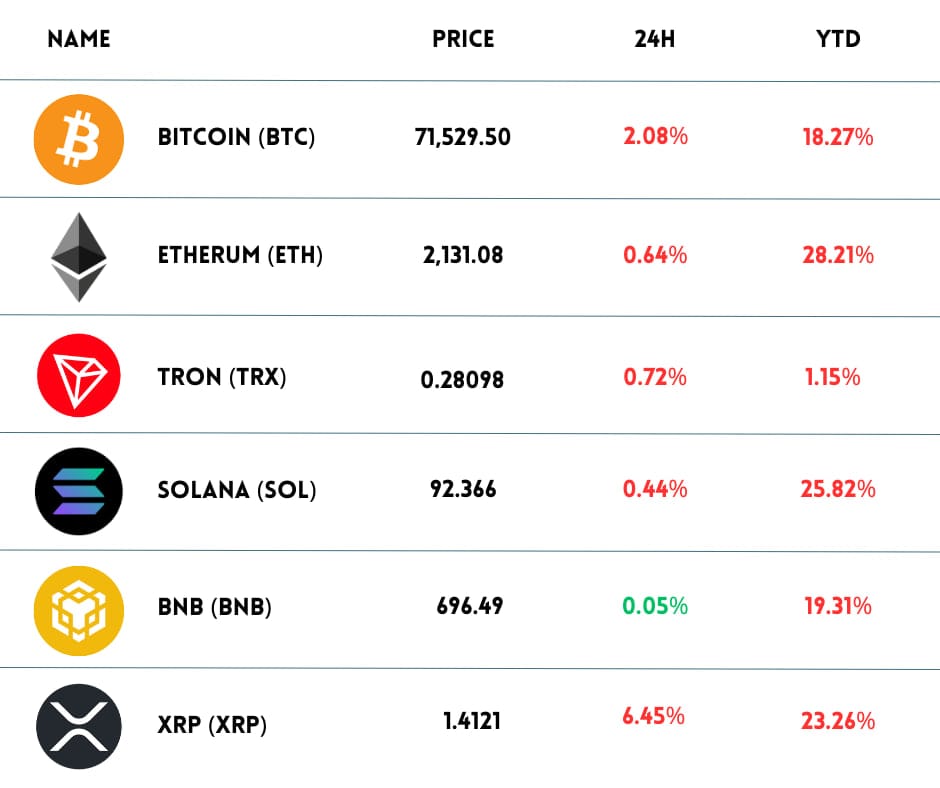940x788 pixels.
Task: Sort by the PRICE column header
Action: click(463, 40)
